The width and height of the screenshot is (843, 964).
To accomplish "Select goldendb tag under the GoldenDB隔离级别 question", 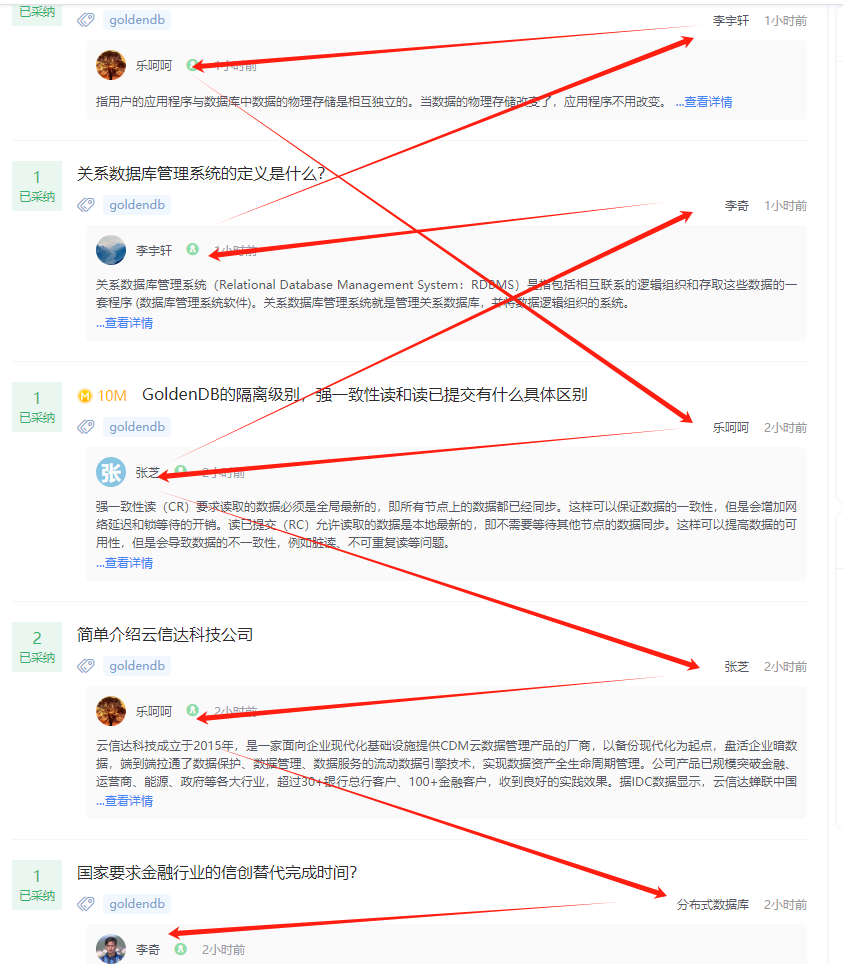I will point(137,427).
